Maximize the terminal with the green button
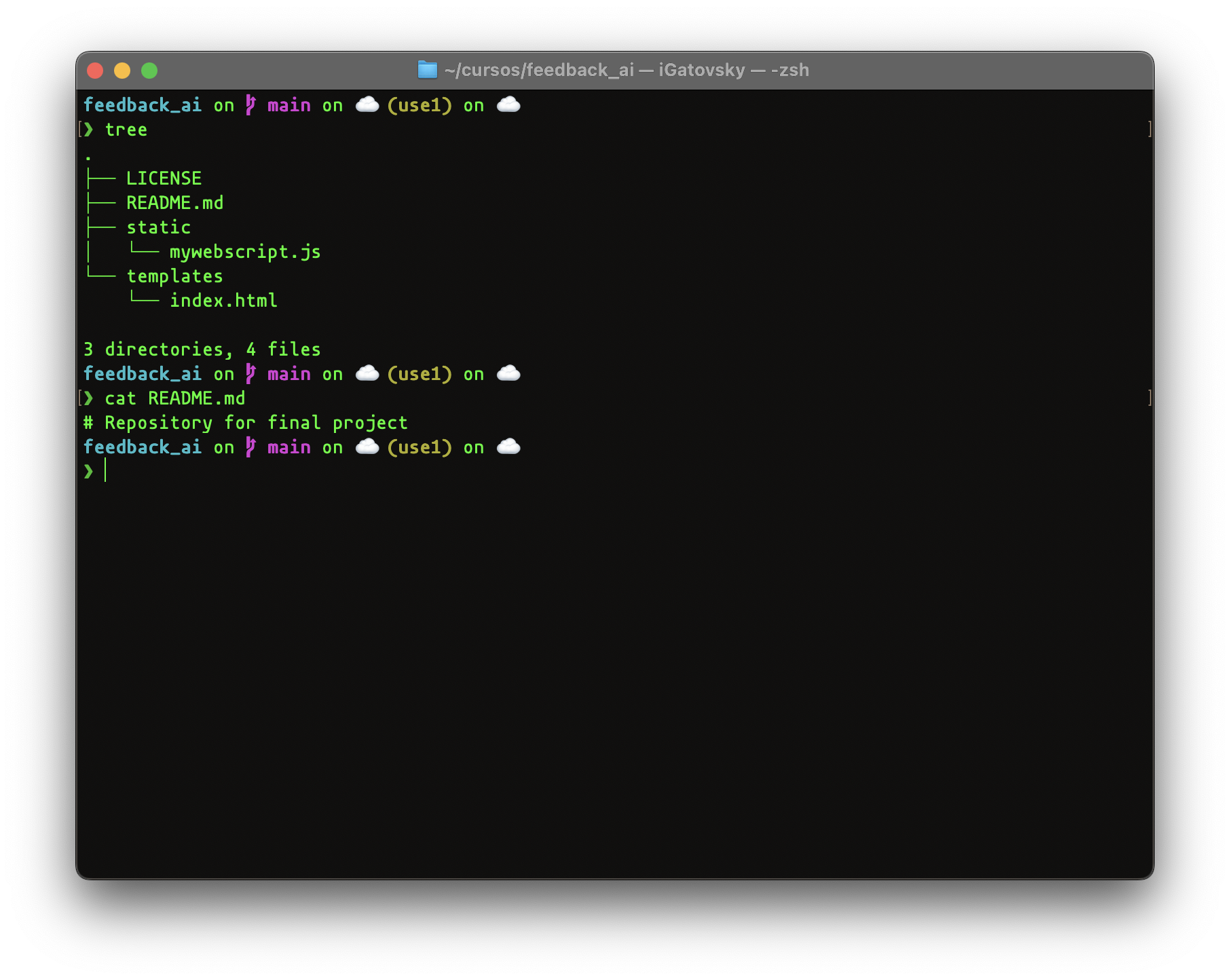Image resolution: width=1230 pixels, height=980 pixels. (x=149, y=71)
